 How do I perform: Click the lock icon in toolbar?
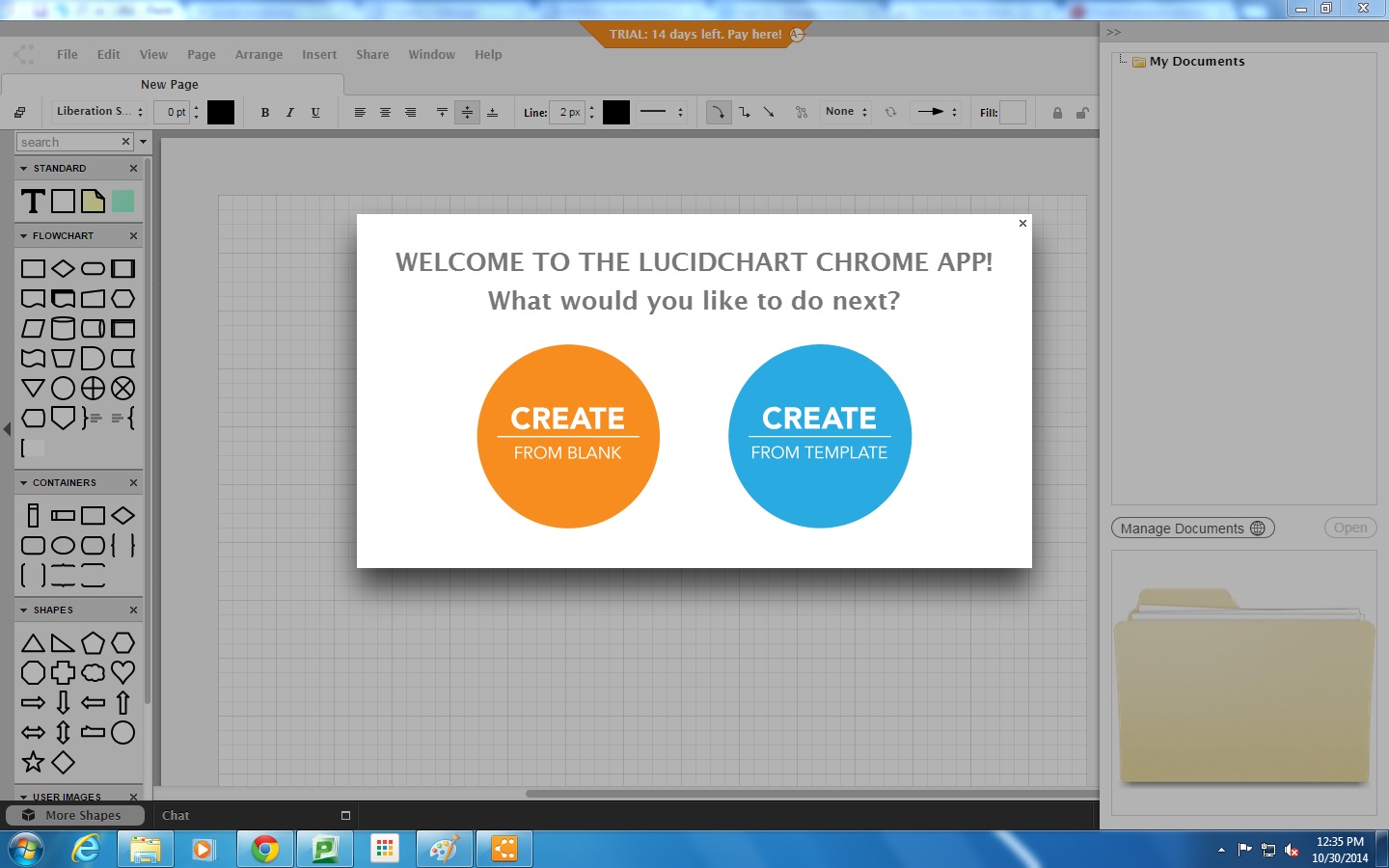click(1057, 112)
